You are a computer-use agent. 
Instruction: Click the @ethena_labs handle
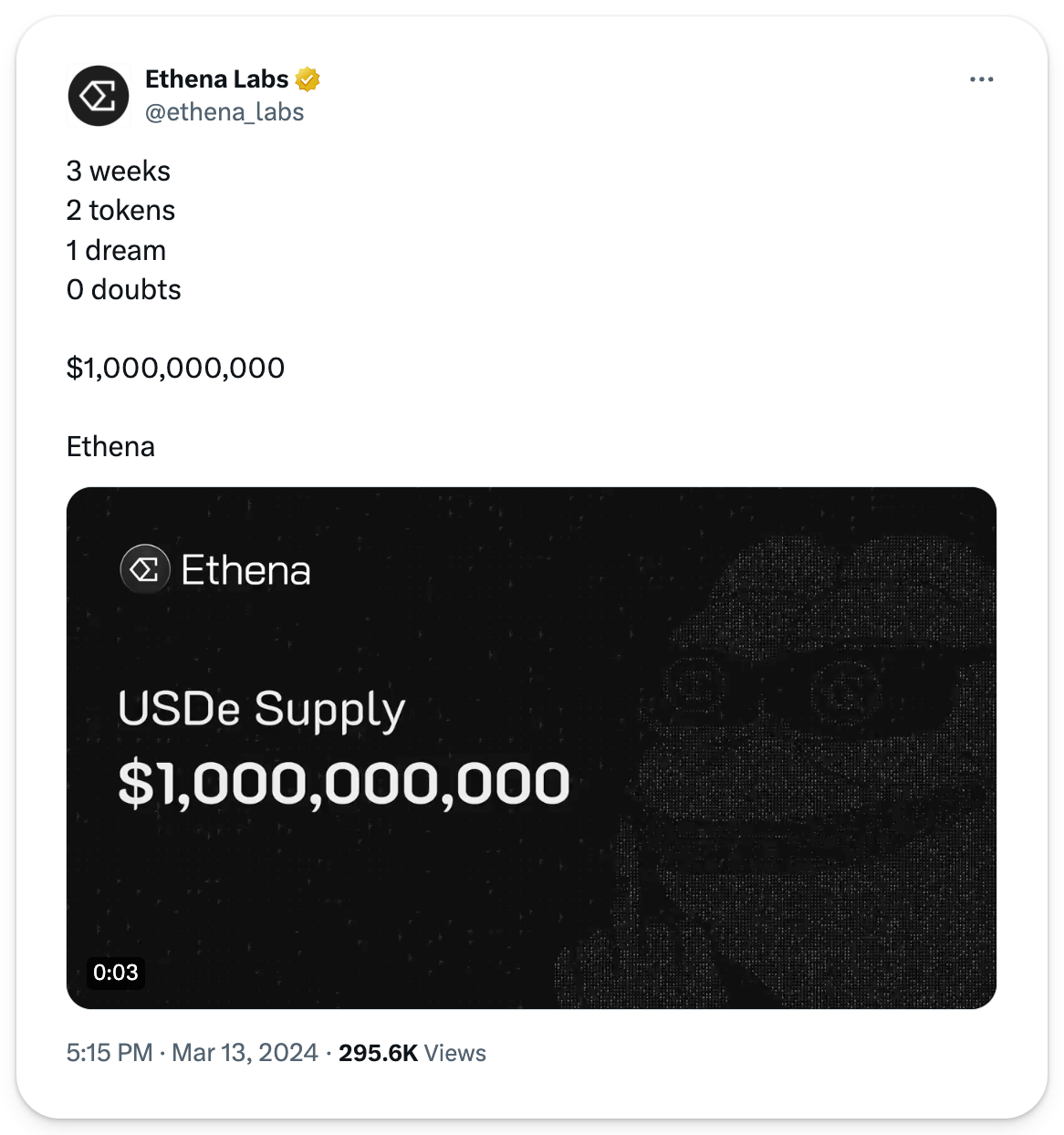[224, 112]
